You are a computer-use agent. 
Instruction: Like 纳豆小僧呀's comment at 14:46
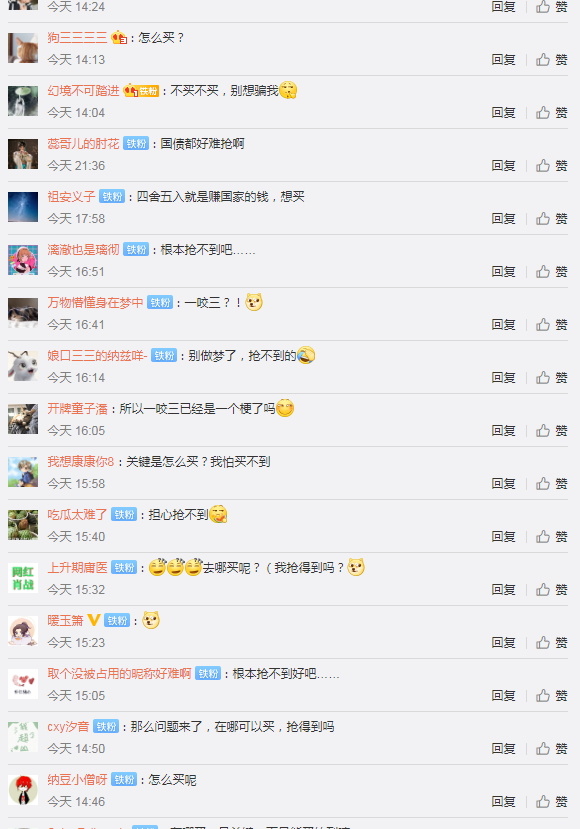pyautogui.click(x=551, y=802)
